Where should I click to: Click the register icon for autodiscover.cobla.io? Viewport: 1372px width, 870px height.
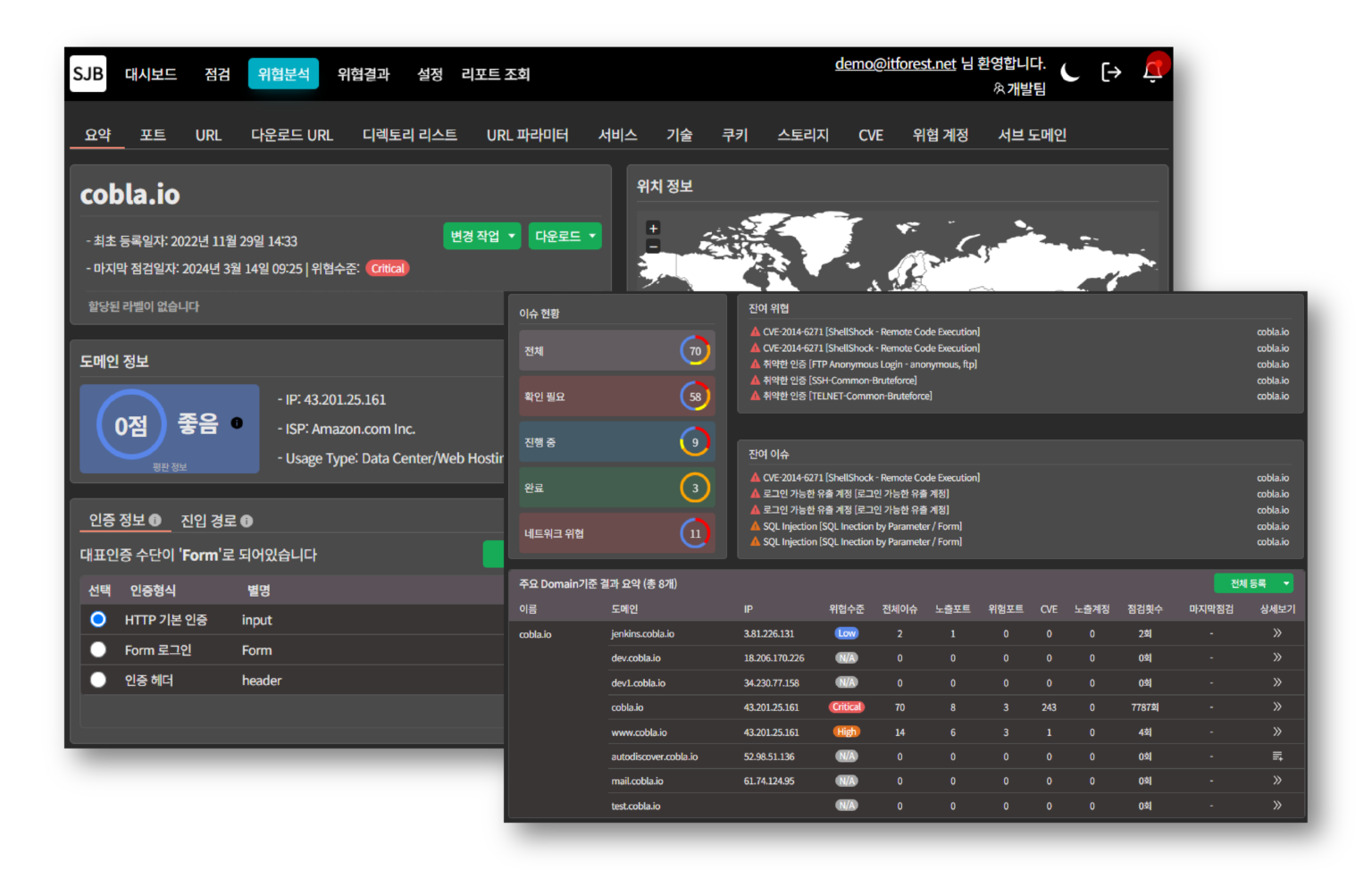pos(1277,757)
